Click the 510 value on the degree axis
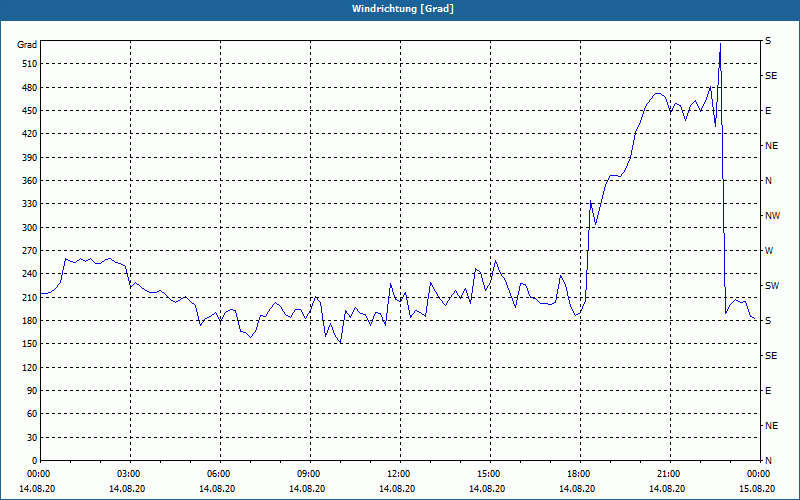800x500 pixels. [29, 64]
